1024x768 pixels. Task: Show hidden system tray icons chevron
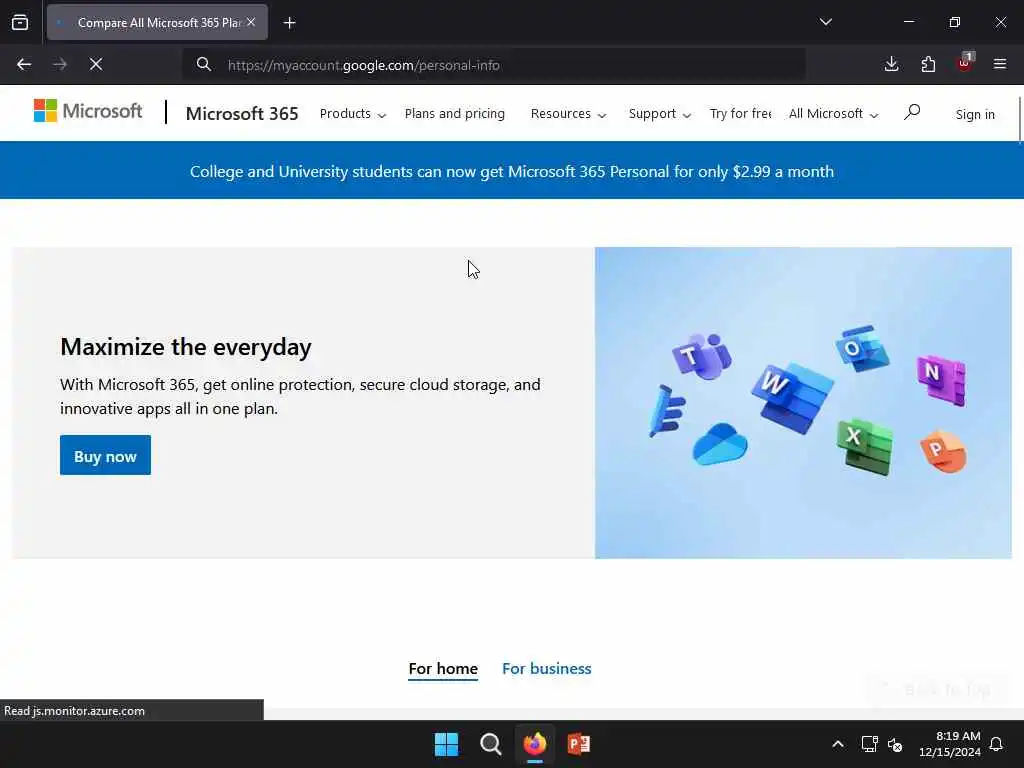coord(838,744)
